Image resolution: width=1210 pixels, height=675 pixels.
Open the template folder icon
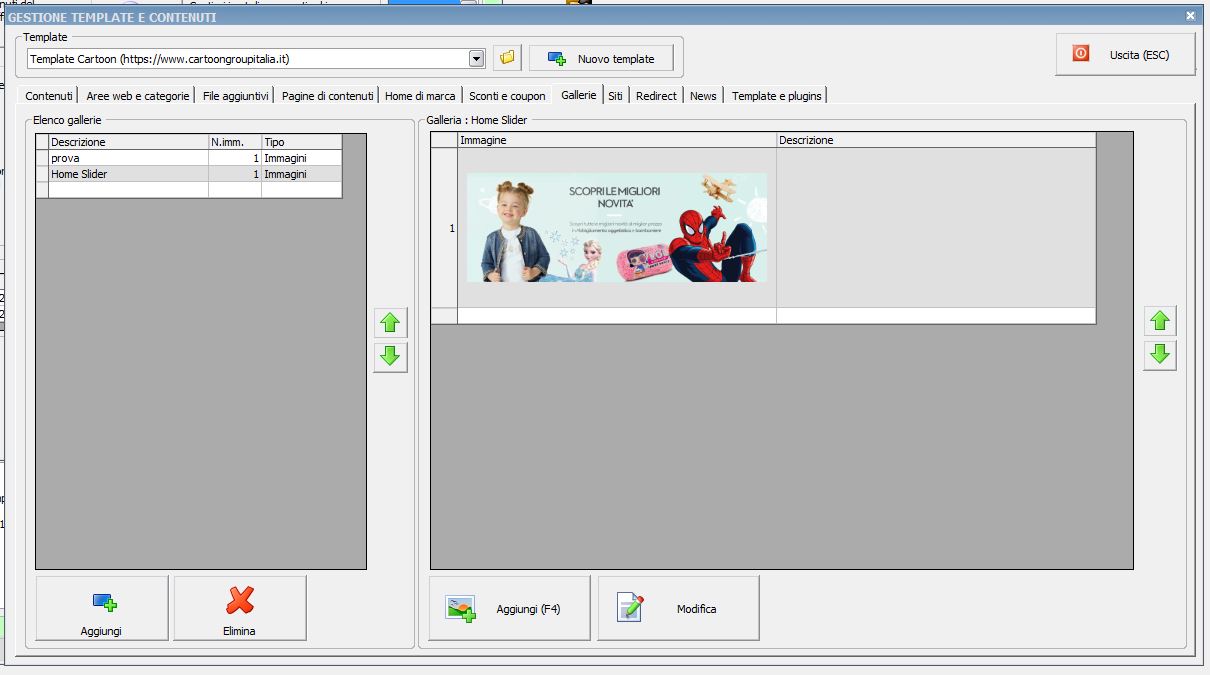pyautogui.click(x=507, y=58)
